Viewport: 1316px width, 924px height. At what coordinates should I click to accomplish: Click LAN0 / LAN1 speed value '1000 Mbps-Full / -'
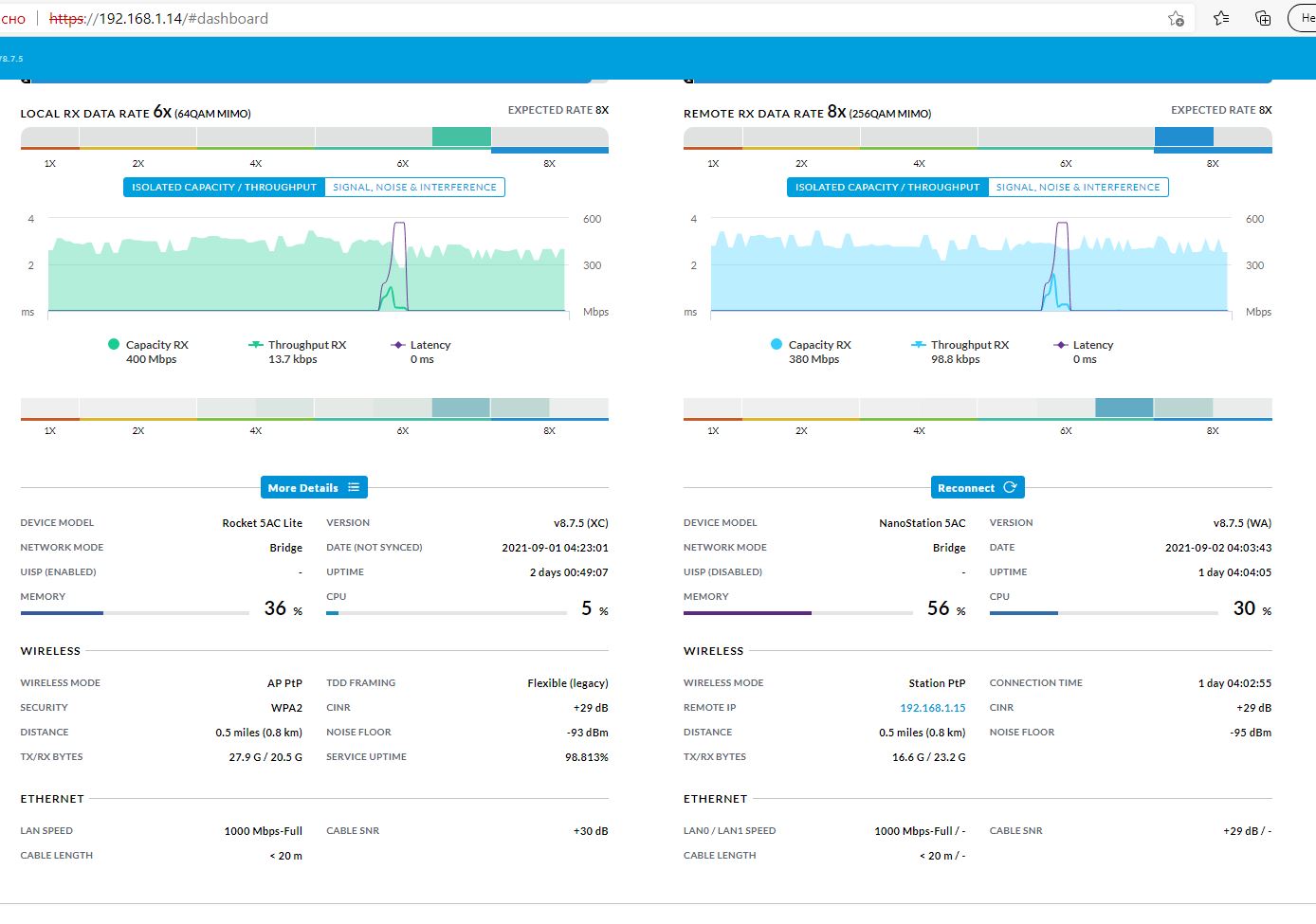(920, 831)
